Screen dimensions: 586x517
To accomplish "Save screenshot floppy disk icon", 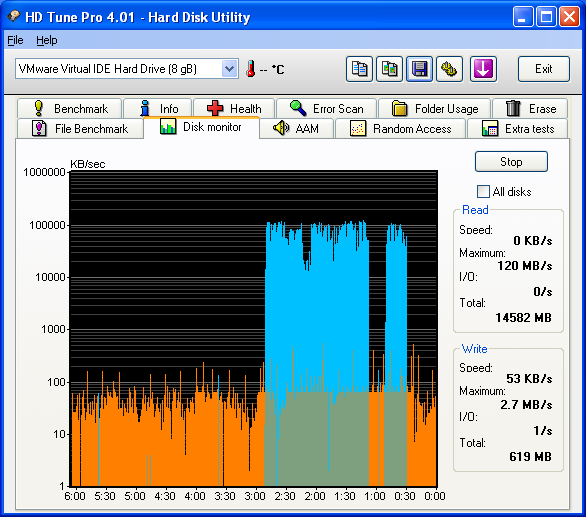I will [x=419, y=69].
